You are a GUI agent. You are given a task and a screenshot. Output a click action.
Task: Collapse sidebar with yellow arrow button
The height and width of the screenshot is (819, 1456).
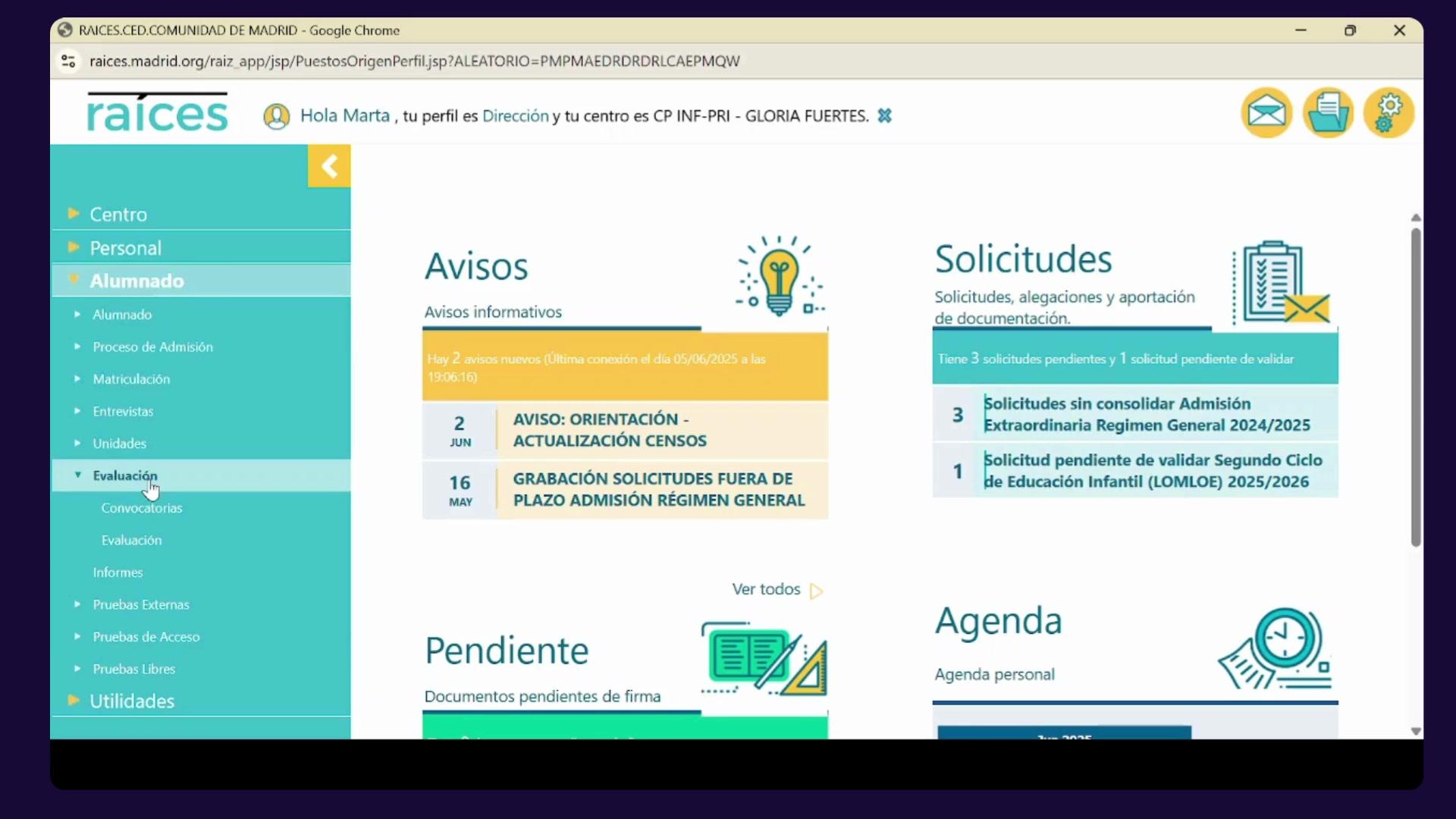point(329,166)
